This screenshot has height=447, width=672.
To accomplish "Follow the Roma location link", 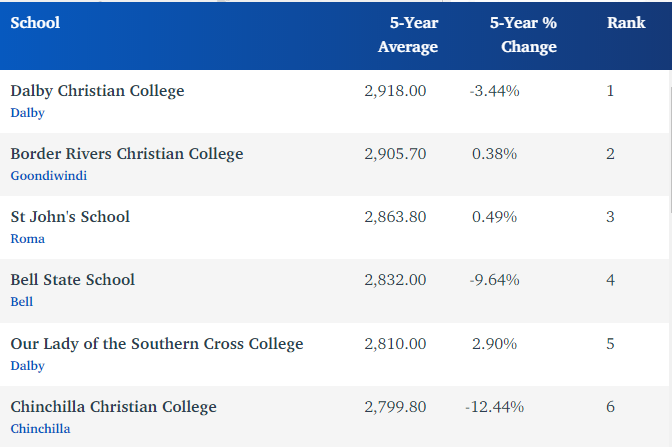I will click(27, 239).
